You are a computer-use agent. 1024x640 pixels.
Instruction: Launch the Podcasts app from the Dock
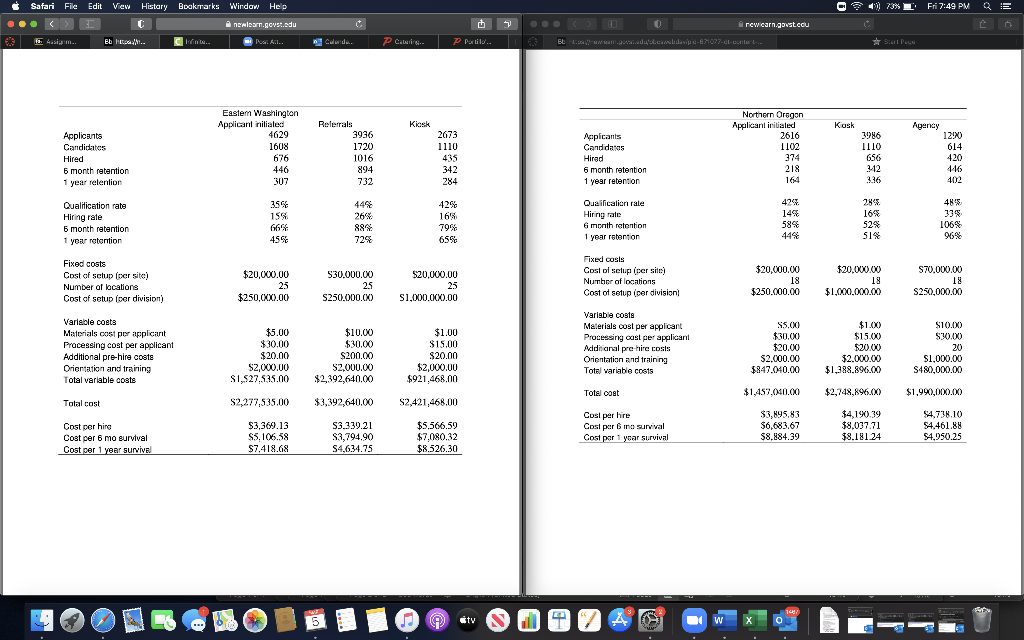tap(435, 622)
